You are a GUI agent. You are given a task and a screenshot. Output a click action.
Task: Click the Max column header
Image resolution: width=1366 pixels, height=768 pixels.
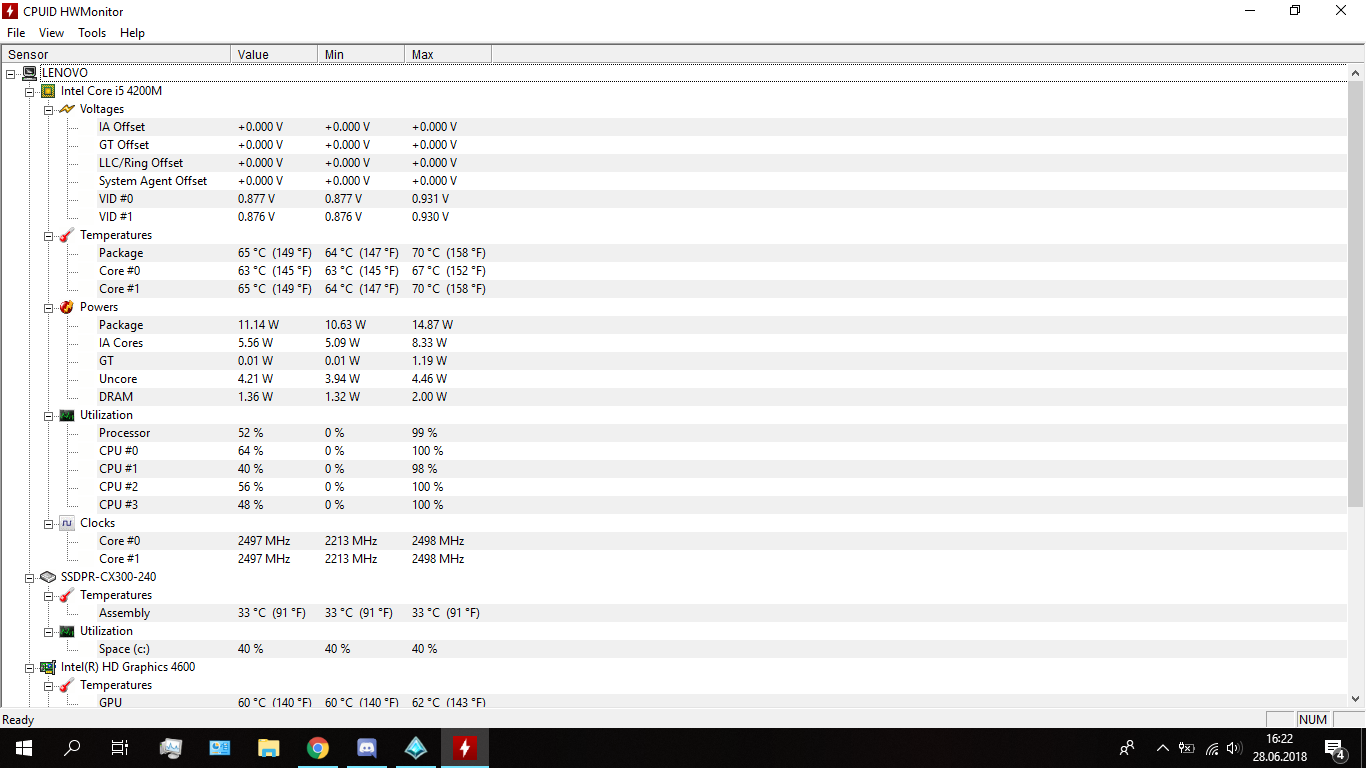click(x=447, y=54)
